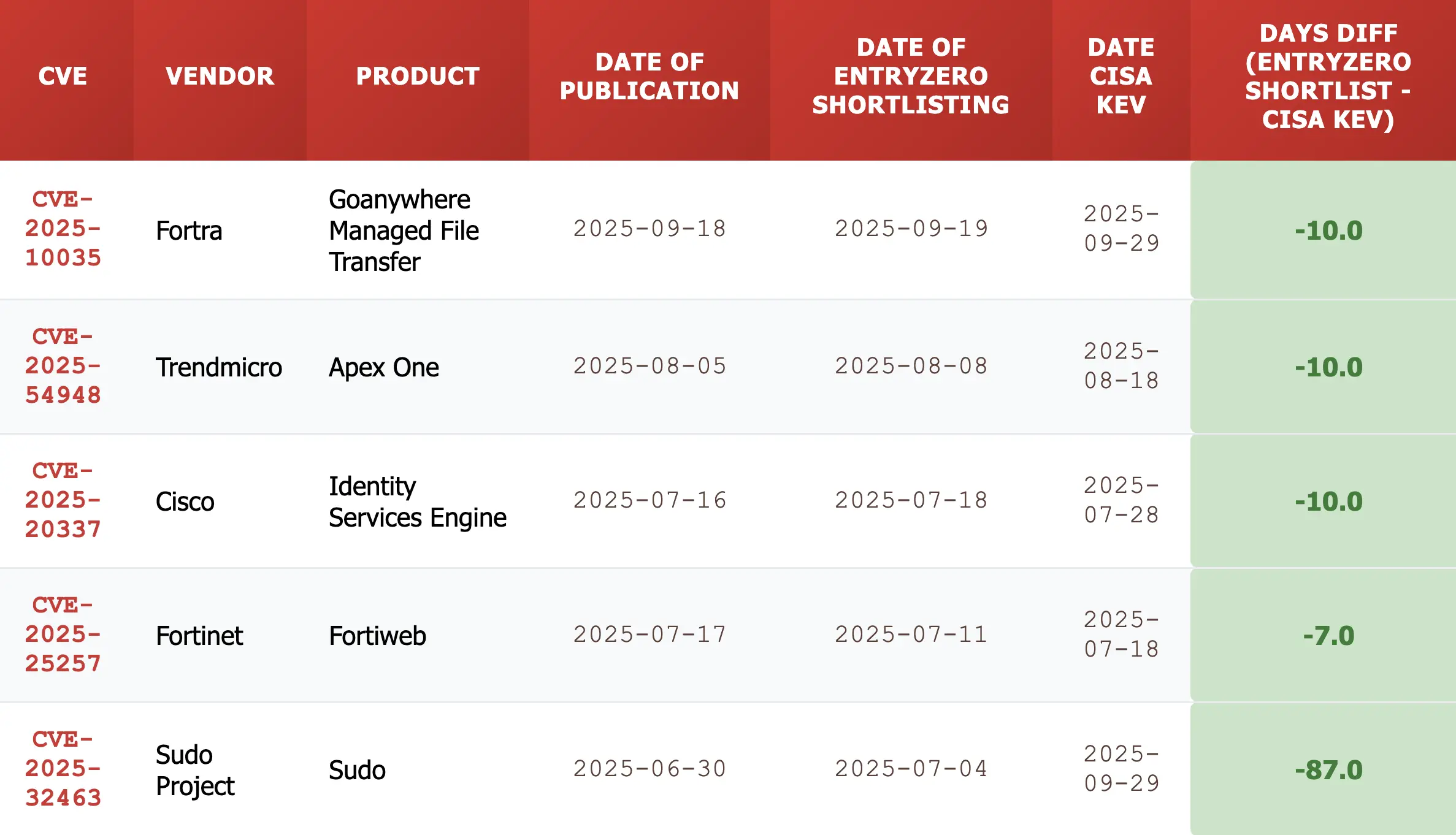Open the CVE-2025-54948 link
This screenshot has height=835, width=1456.
tap(63, 366)
